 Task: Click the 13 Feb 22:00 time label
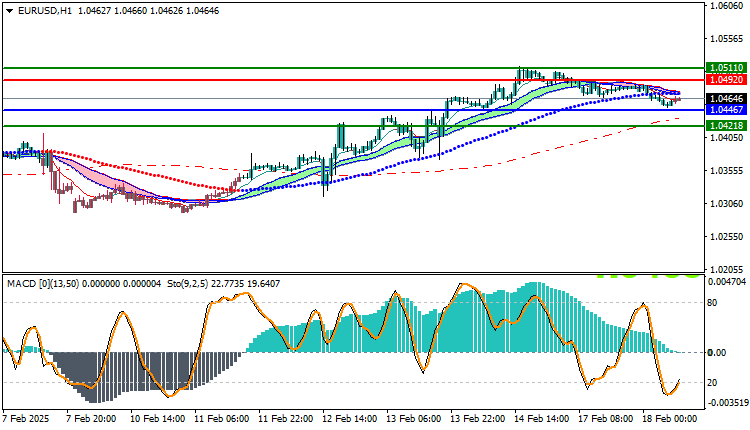(x=477, y=419)
